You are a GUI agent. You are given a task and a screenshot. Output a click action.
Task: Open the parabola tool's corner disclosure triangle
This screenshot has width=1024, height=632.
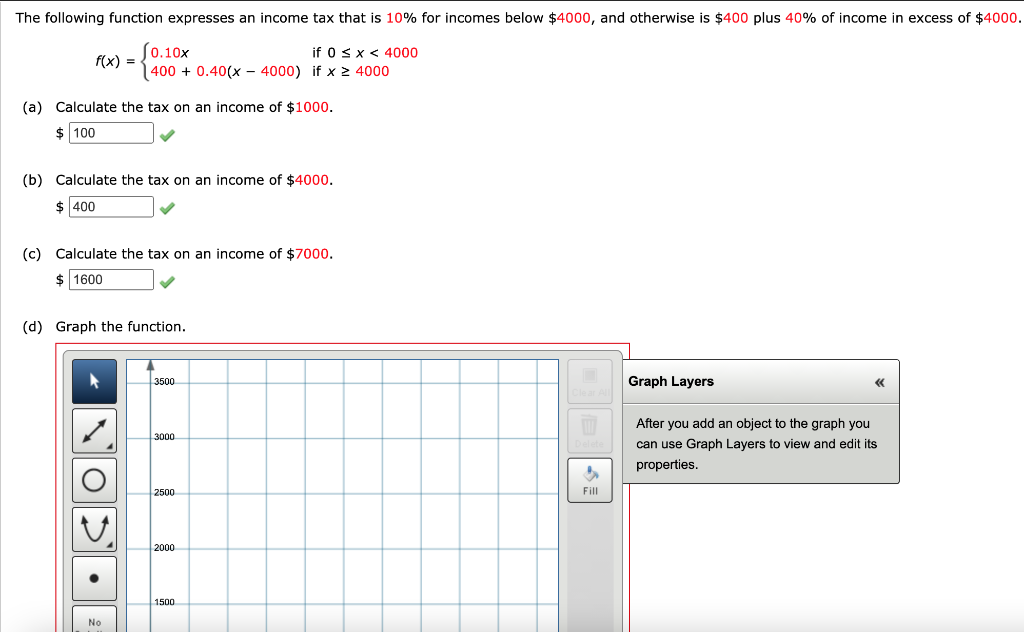(x=112, y=545)
